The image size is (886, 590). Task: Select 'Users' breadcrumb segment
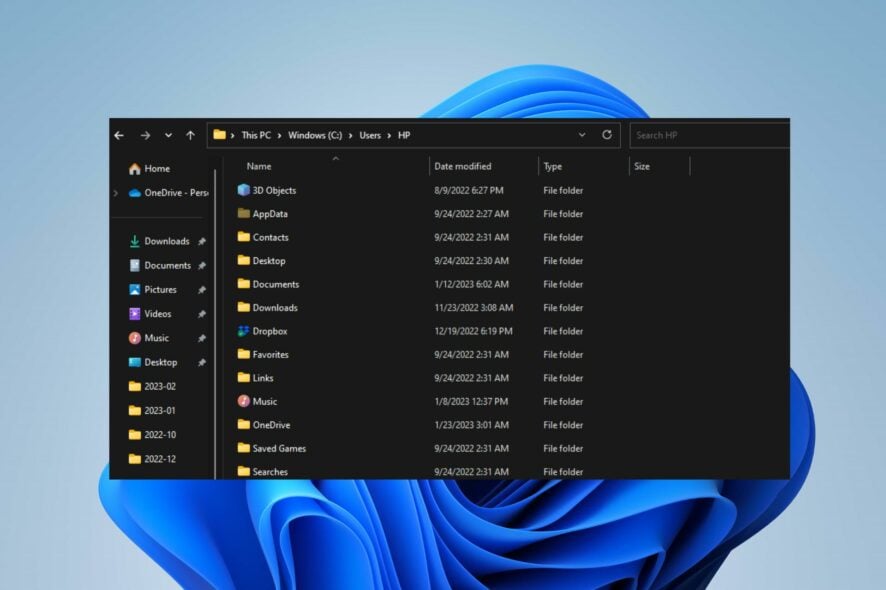point(370,135)
